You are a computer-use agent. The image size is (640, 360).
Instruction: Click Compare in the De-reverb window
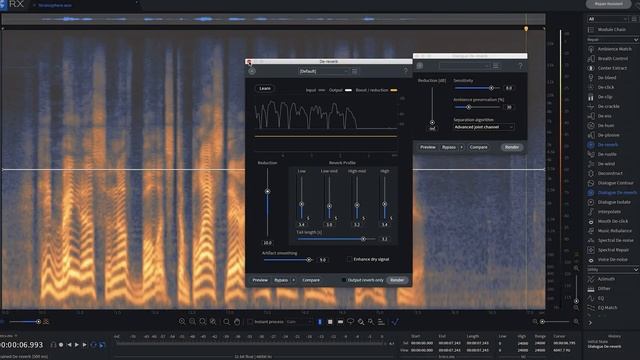[x=311, y=280]
